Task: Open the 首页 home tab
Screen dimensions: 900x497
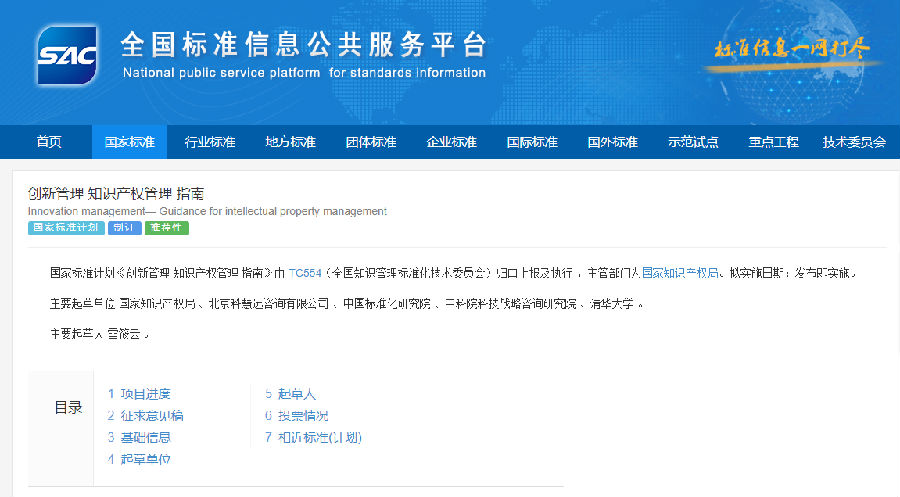Action: pos(49,142)
